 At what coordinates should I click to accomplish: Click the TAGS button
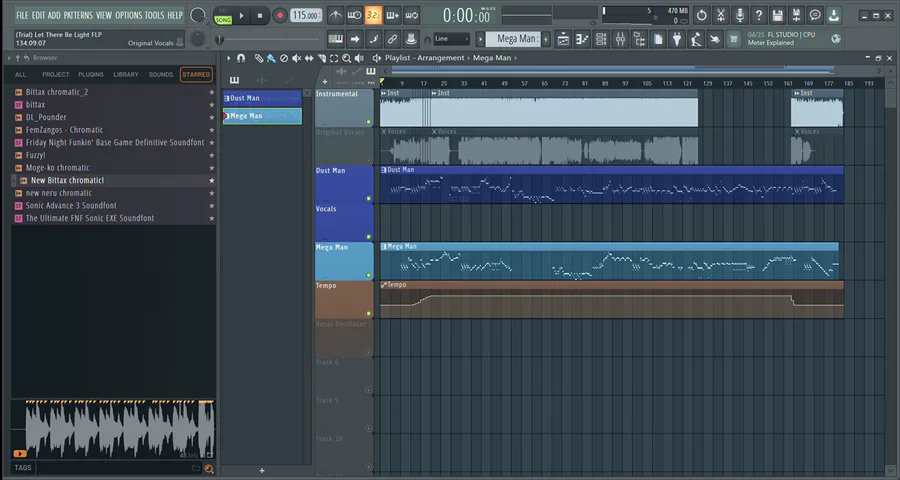point(23,467)
